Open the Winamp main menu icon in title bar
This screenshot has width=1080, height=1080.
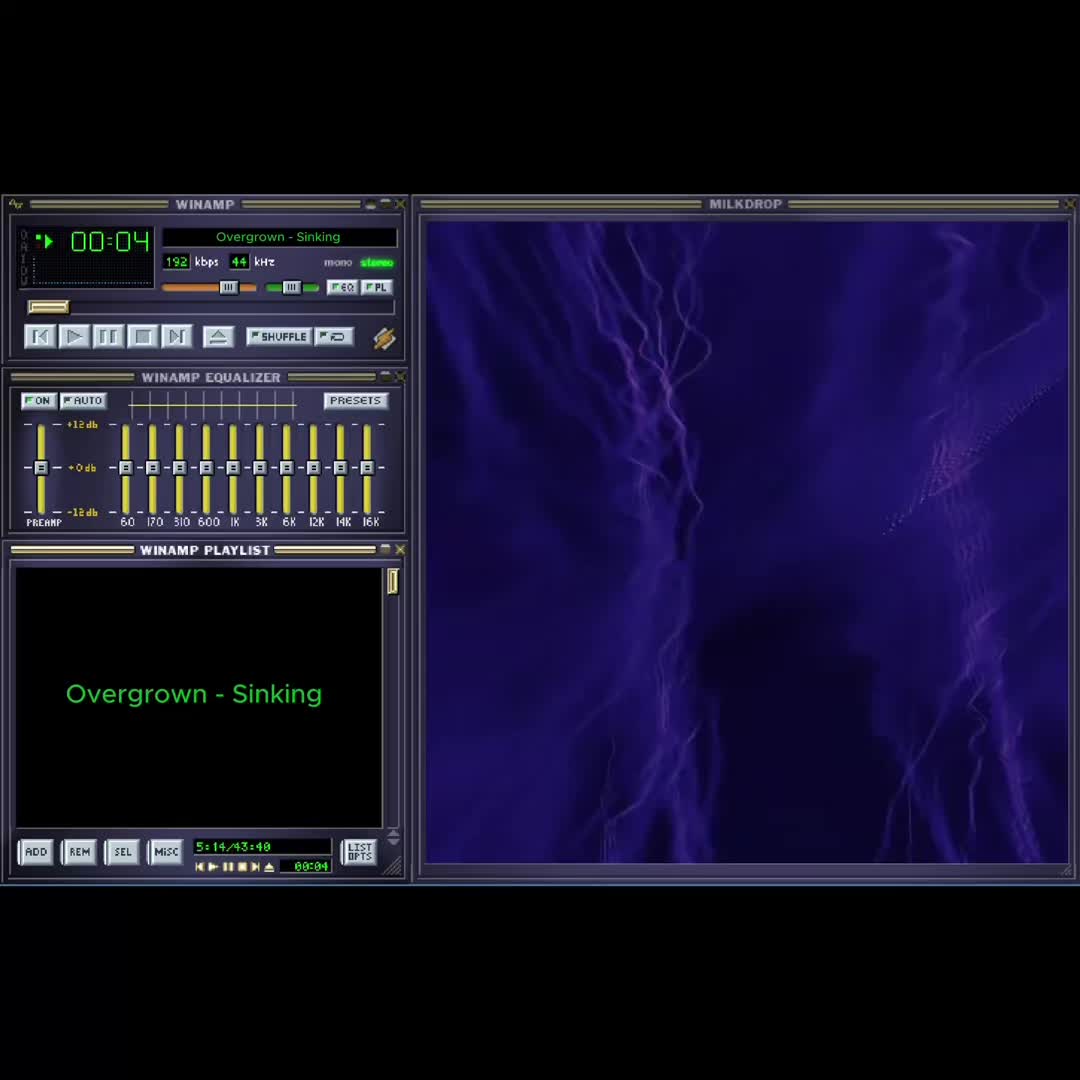pyautogui.click(x=16, y=204)
